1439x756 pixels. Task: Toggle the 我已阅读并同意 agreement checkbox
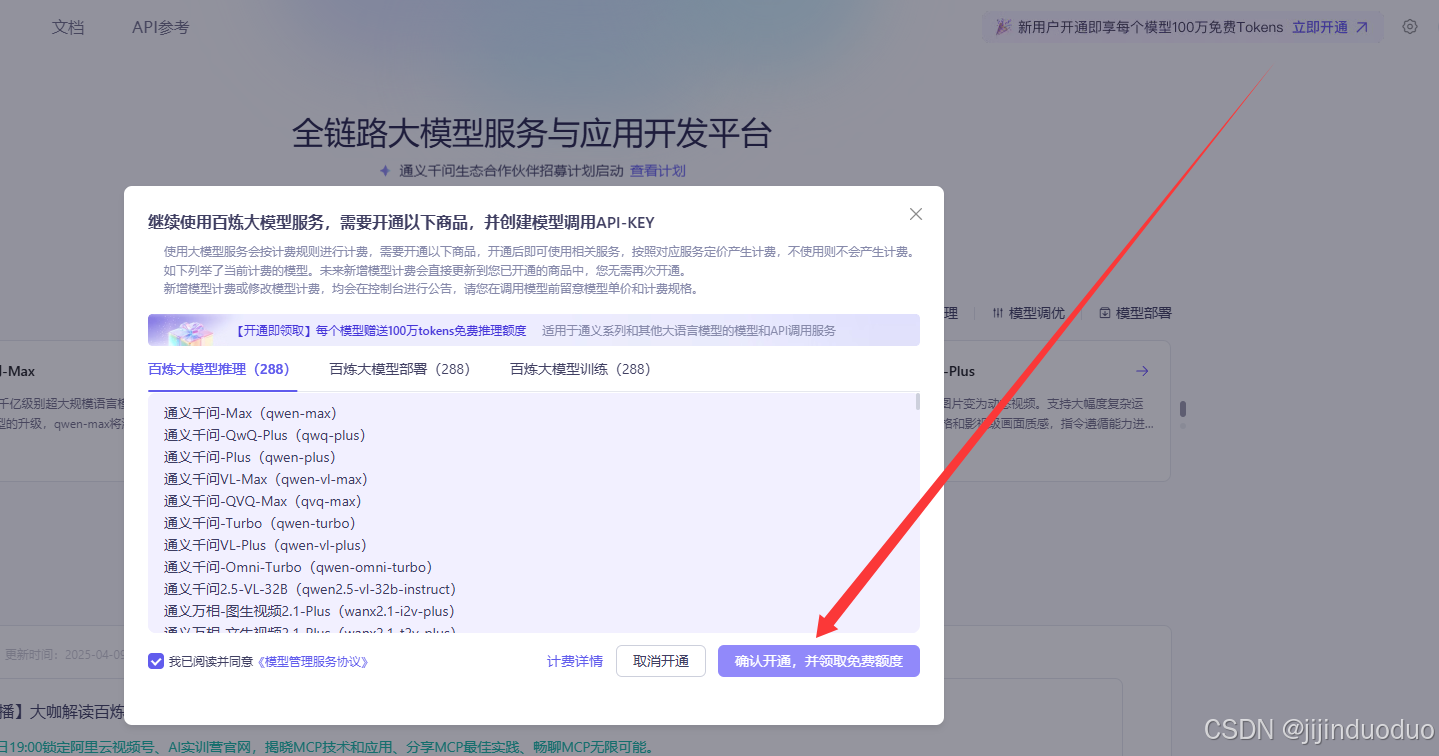pyautogui.click(x=156, y=661)
